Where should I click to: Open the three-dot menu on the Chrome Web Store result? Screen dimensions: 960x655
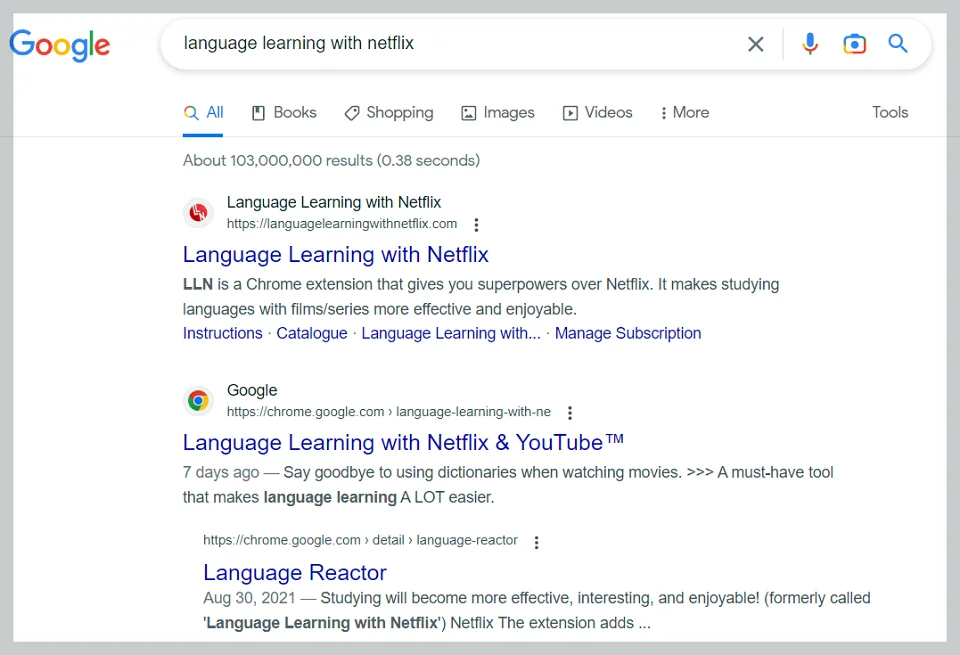[x=569, y=412]
